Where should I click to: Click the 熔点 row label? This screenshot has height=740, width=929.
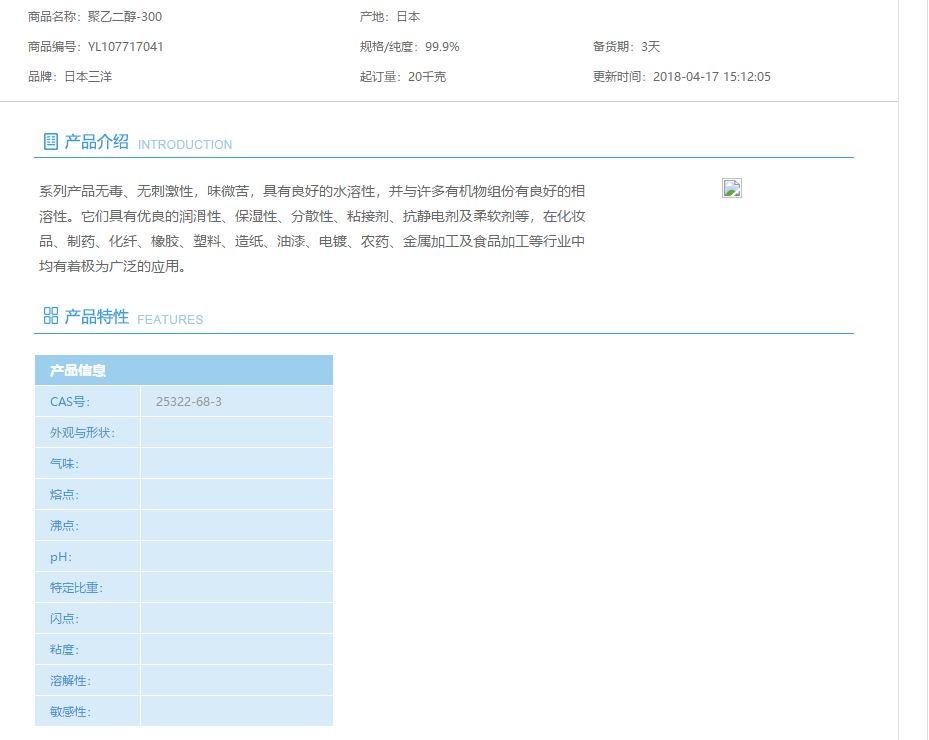tap(64, 495)
